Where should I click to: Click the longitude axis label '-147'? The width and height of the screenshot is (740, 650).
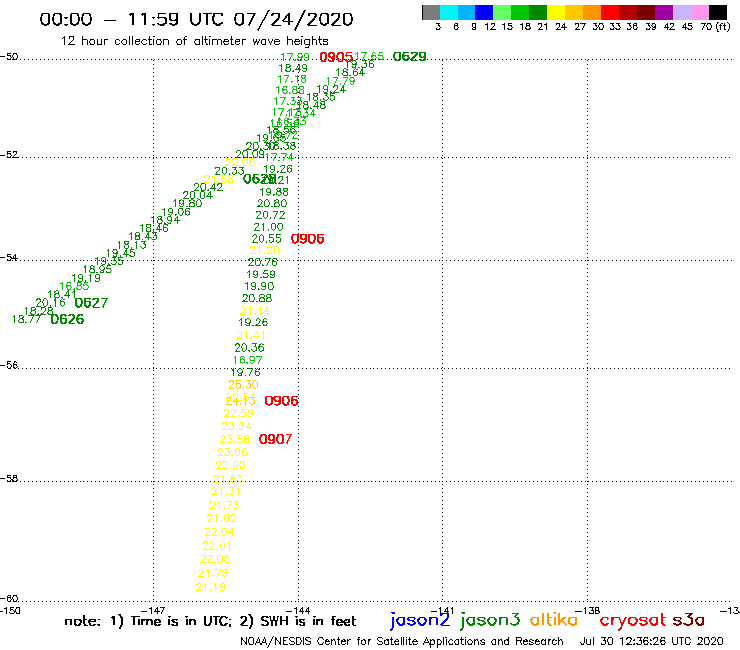(x=154, y=611)
